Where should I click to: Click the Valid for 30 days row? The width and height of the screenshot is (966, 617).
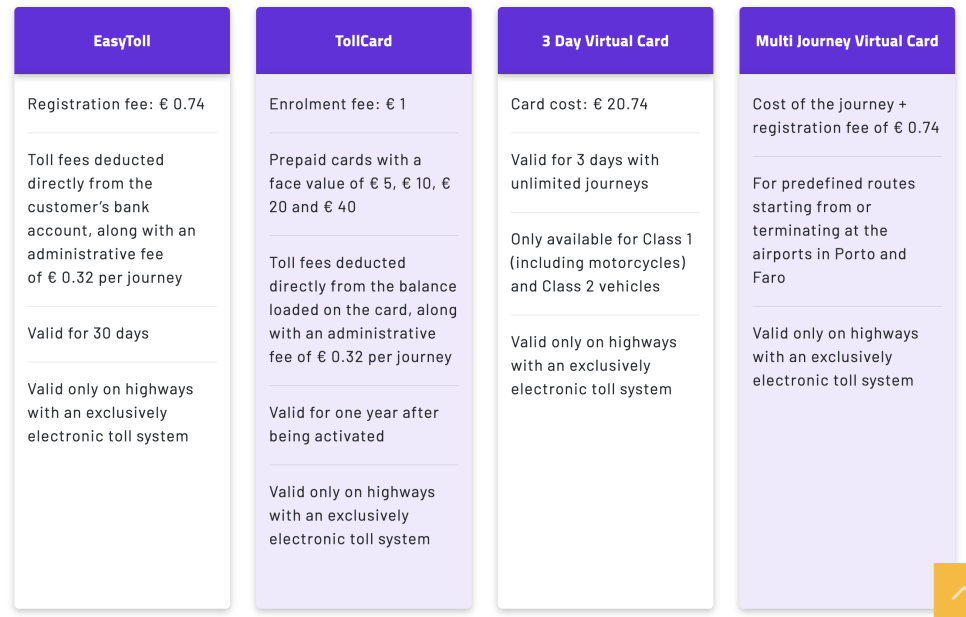click(88, 334)
